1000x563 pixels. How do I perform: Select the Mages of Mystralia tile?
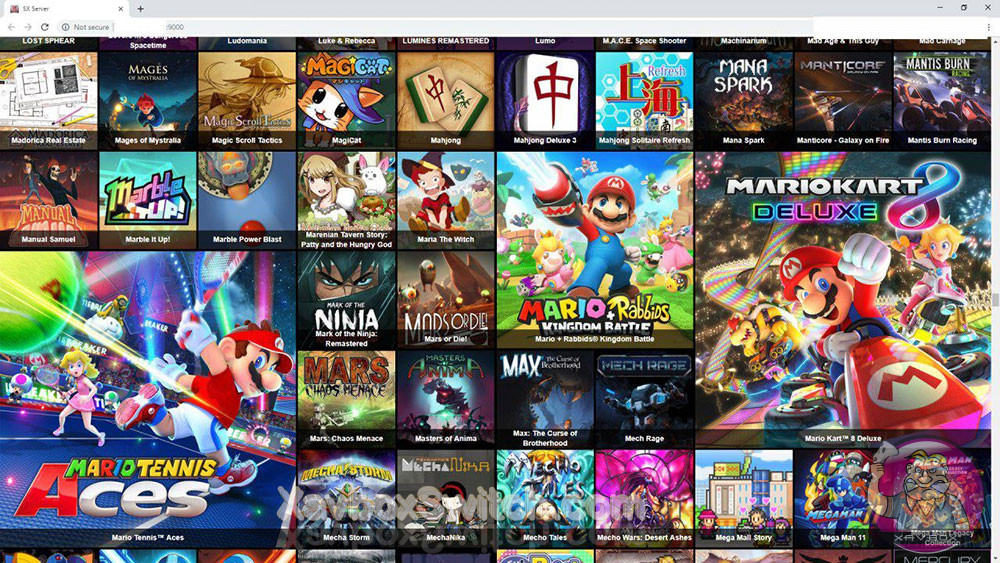click(x=148, y=100)
